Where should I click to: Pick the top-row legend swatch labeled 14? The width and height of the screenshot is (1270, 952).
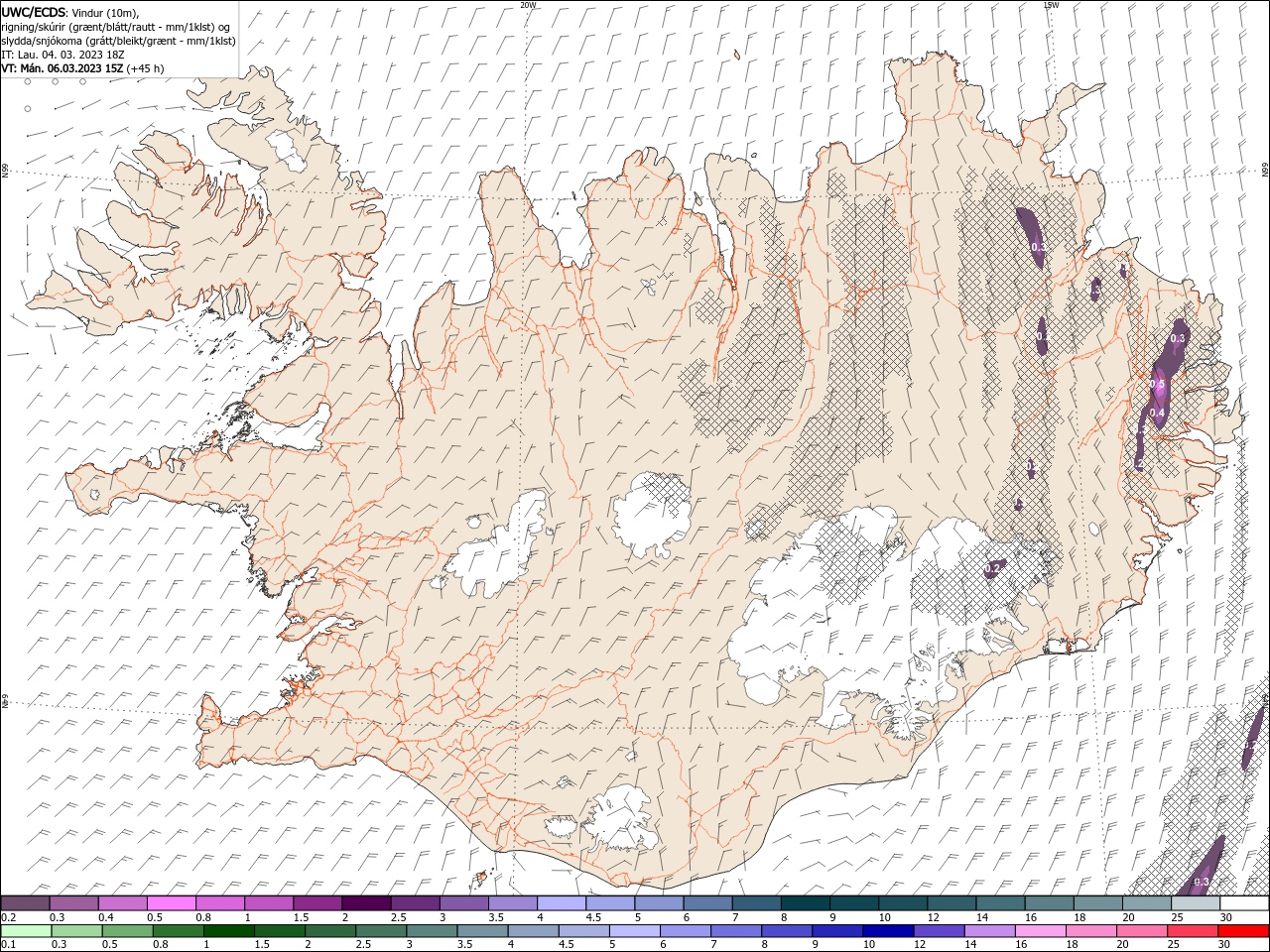[999, 903]
